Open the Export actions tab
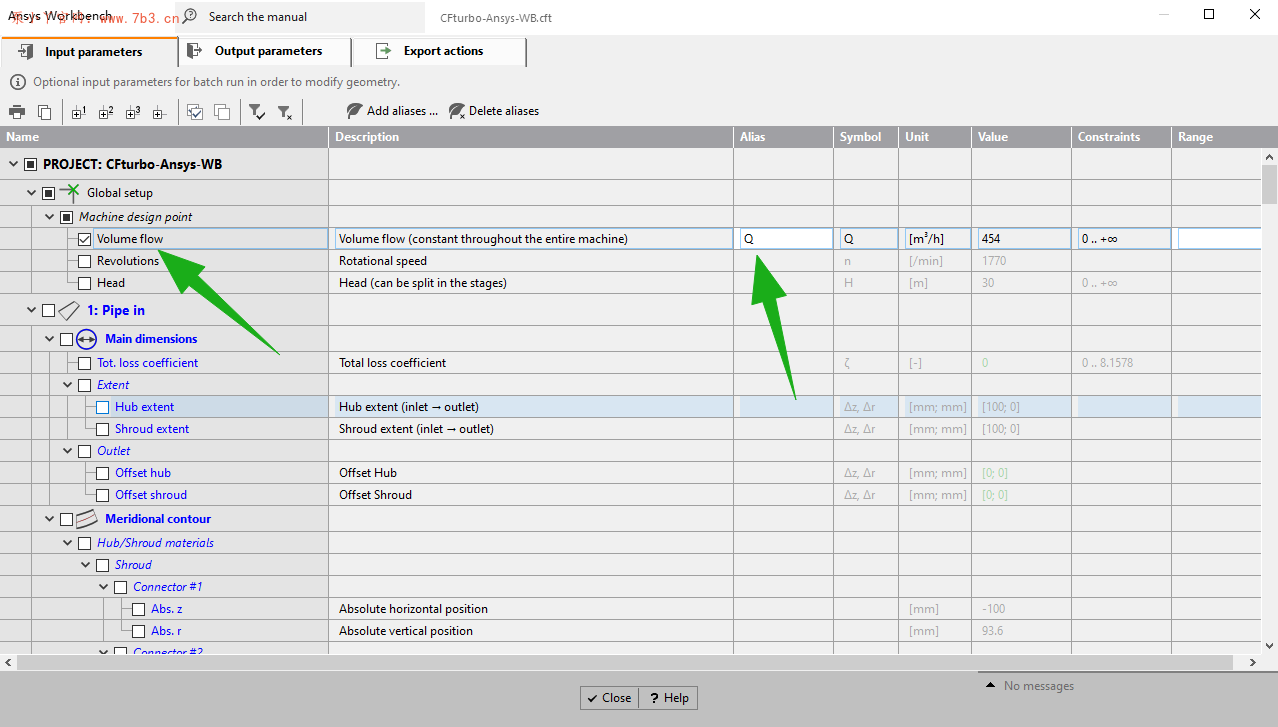Image resolution: width=1278 pixels, height=727 pixels. (x=440, y=52)
